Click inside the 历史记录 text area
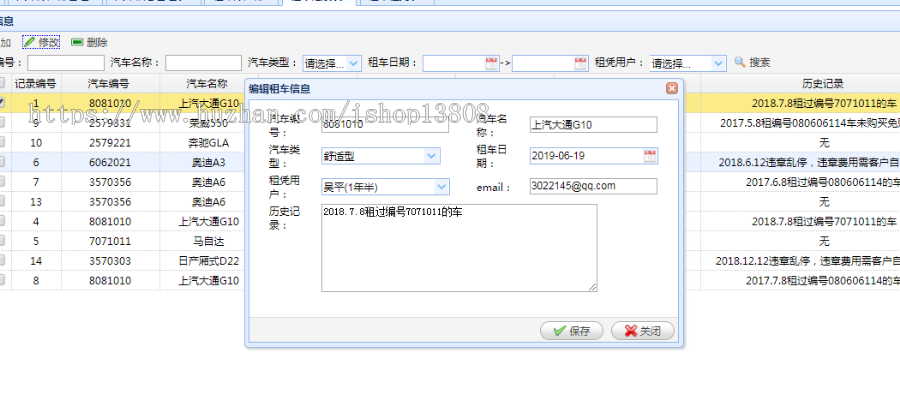The width and height of the screenshot is (900, 394). coord(459,248)
